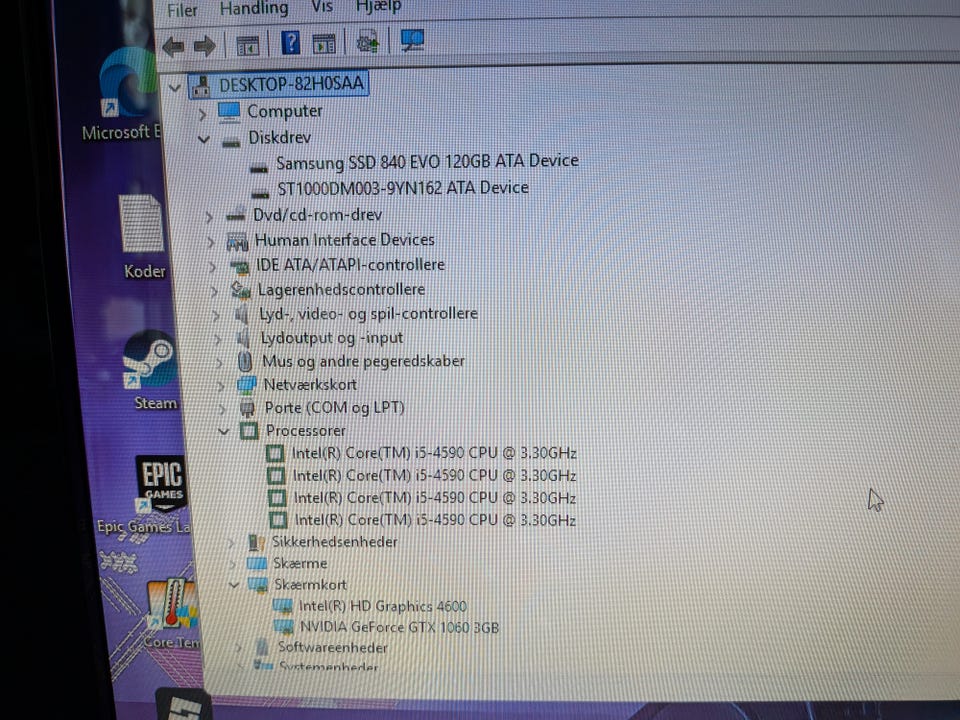The width and height of the screenshot is (960, 720).
Task: Expand the Dvd/cd-rom-drev category
Action: [209, 217]
